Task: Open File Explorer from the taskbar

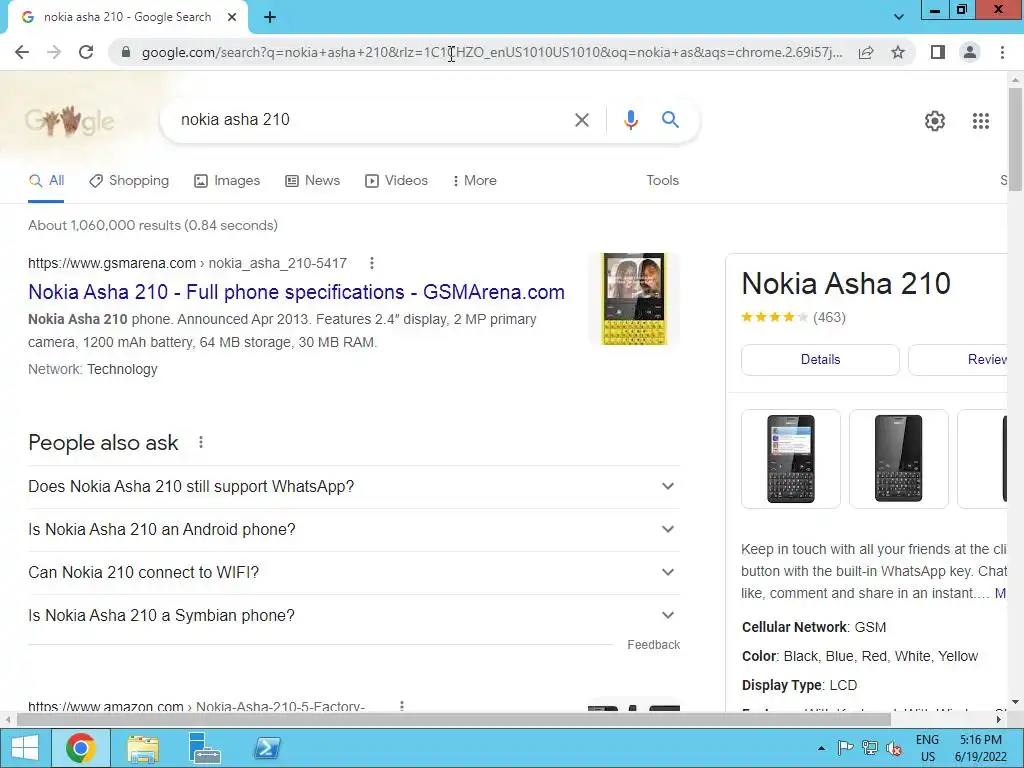Action: [x=142, y=748]
